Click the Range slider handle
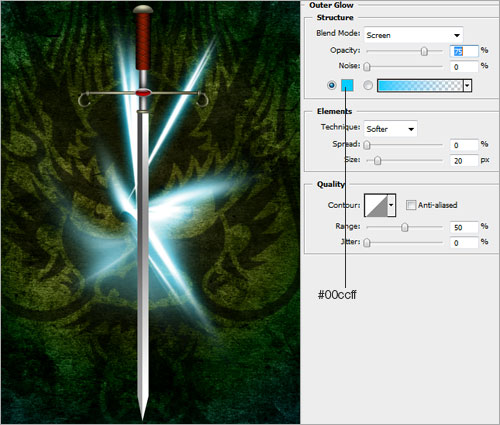Screen dimensions: 500x425 404,227
